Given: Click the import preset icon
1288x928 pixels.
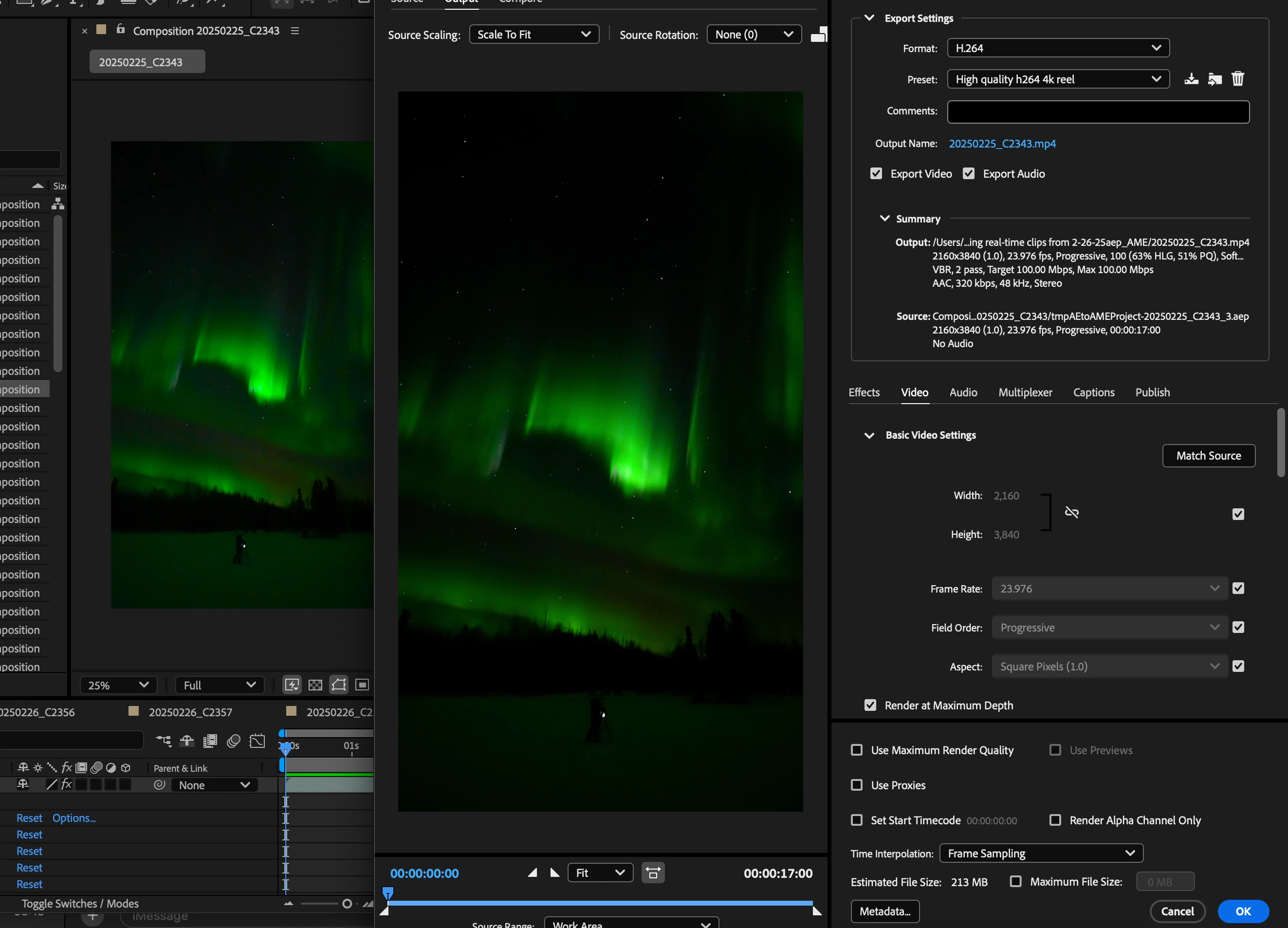Looking at the screenshot, I should coord(1215,79).
